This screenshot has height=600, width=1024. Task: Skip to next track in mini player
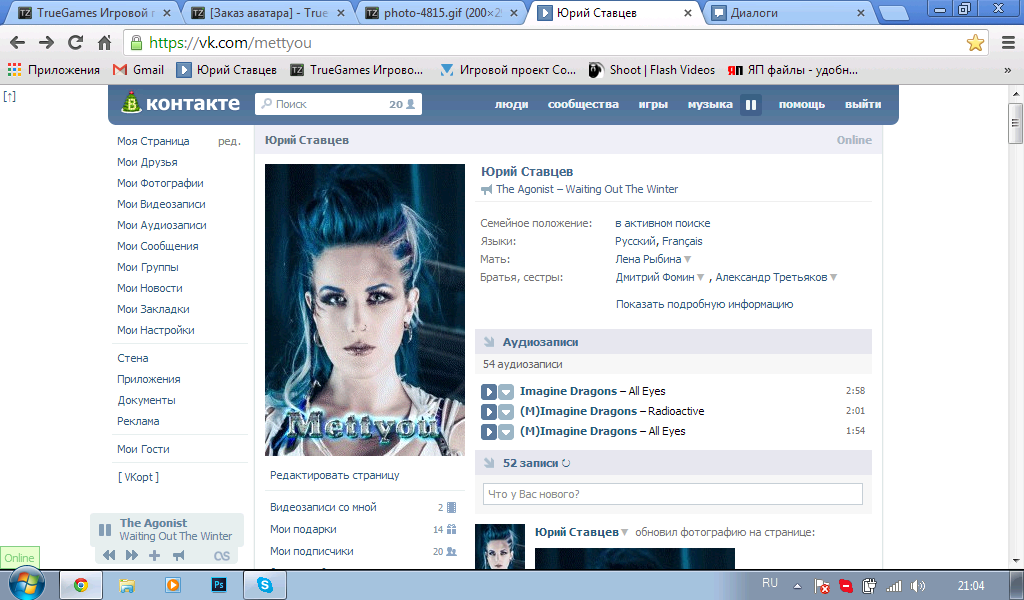click(x=132, y=556)
